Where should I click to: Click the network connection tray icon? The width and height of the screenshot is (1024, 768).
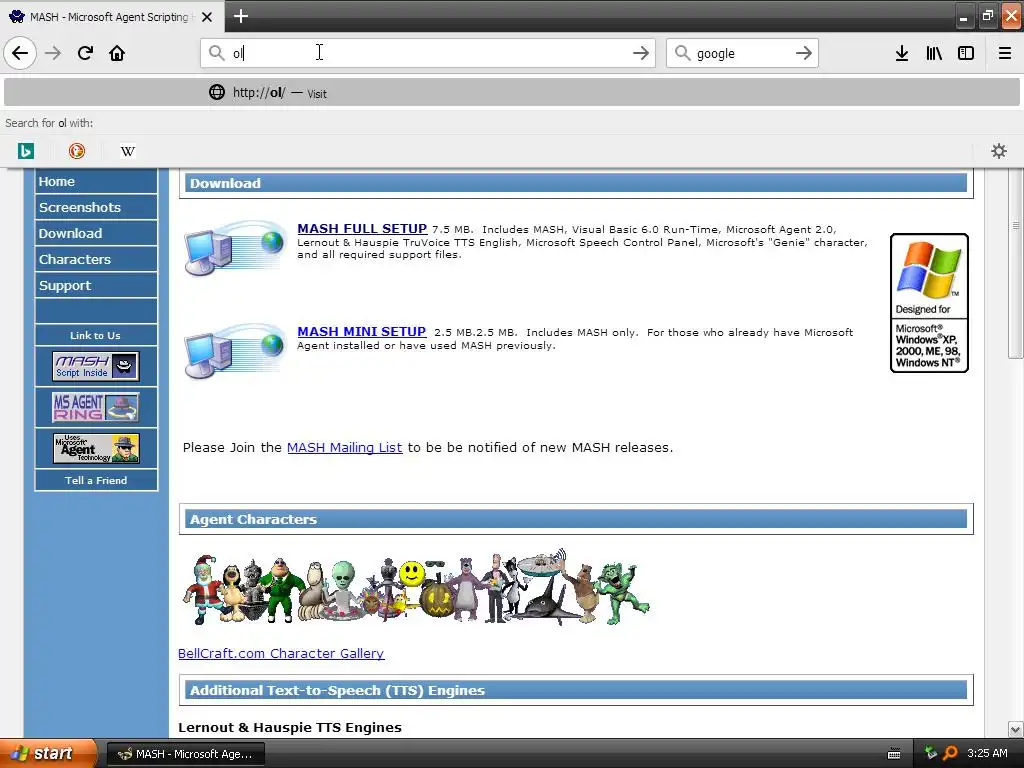point(931,753)
